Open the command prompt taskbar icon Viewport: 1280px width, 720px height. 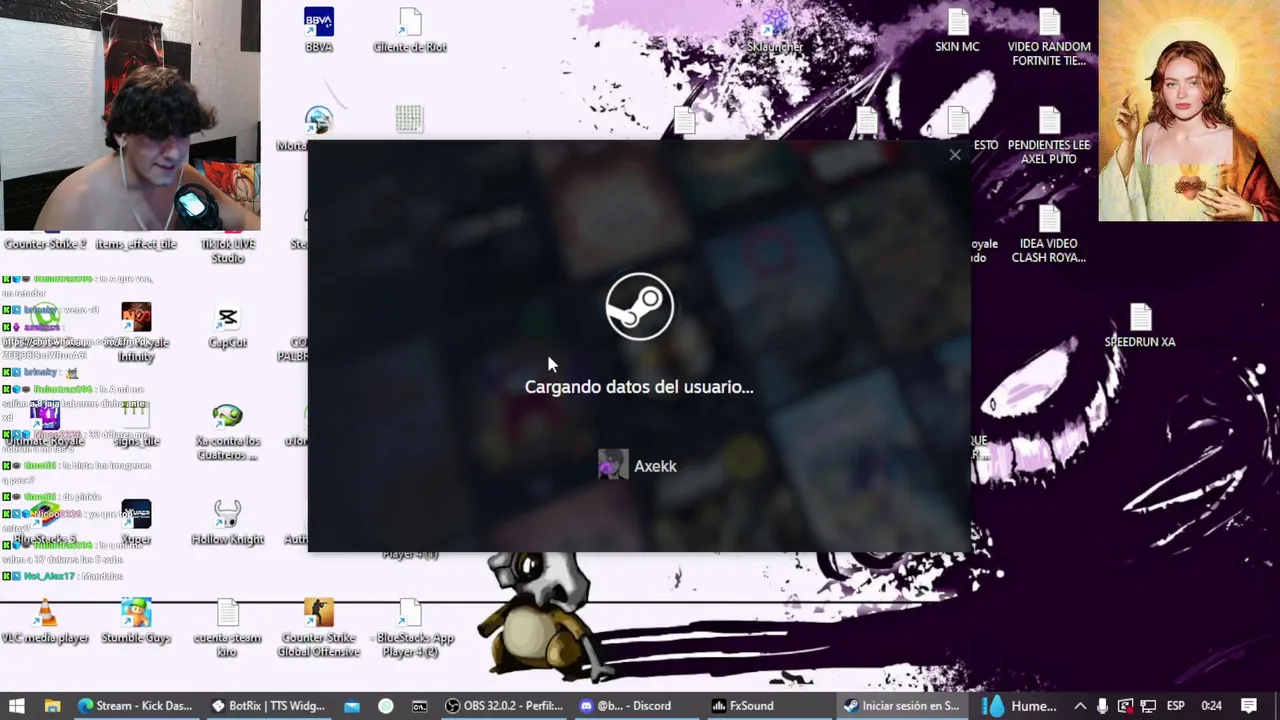click(x=419, y=706)
